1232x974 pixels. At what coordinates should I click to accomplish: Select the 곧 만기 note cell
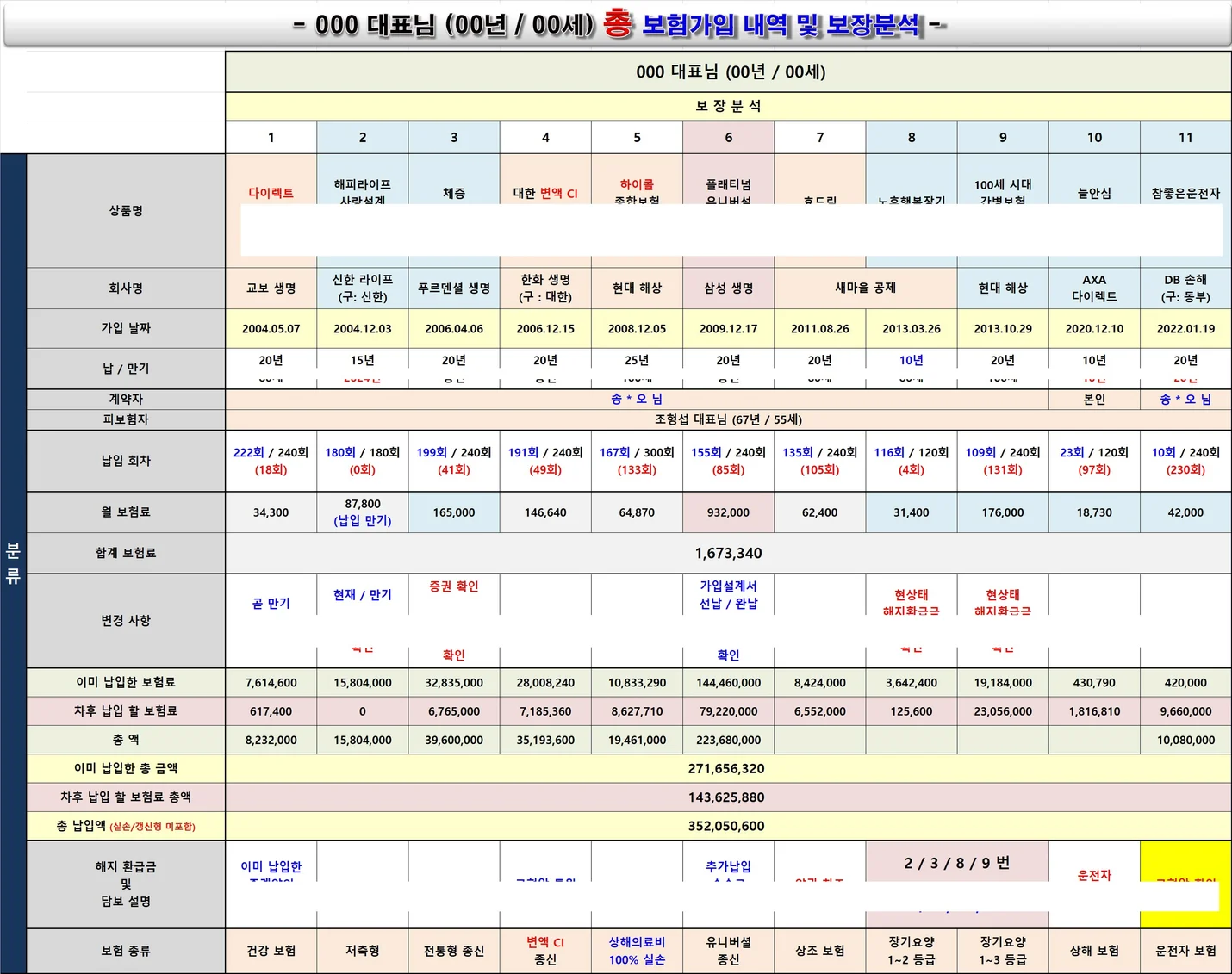point(271,603)
